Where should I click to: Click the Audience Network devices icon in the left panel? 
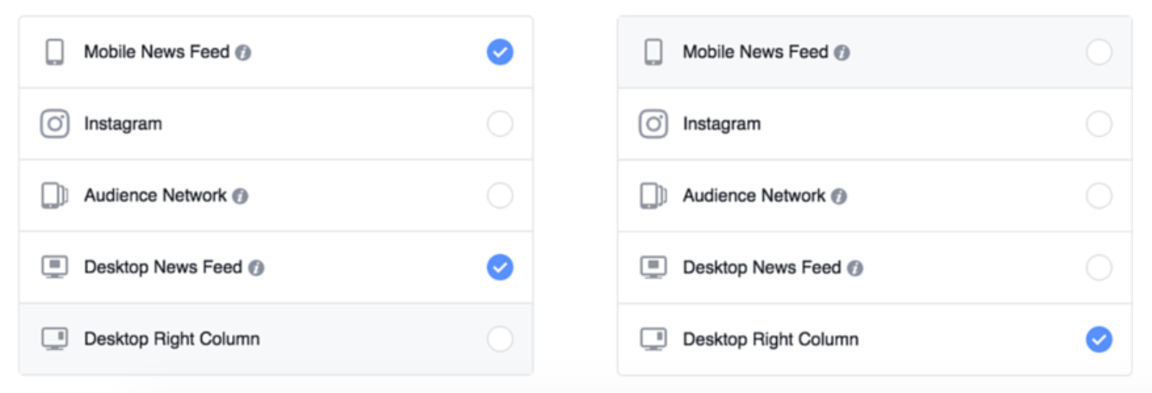click(x=54, y=195)
